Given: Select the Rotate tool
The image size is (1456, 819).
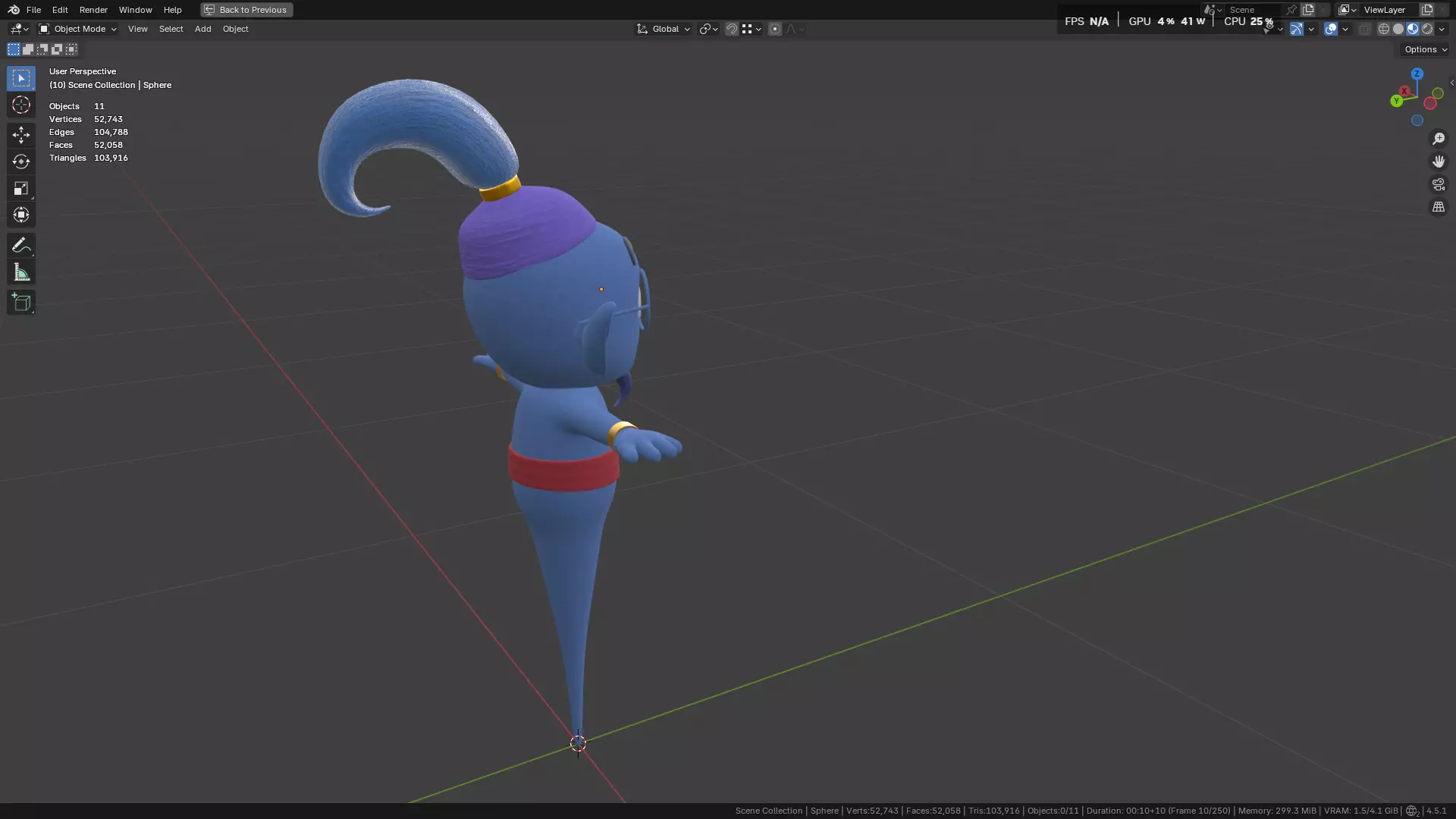Looking at the screenshot, I should pos(21,162).
